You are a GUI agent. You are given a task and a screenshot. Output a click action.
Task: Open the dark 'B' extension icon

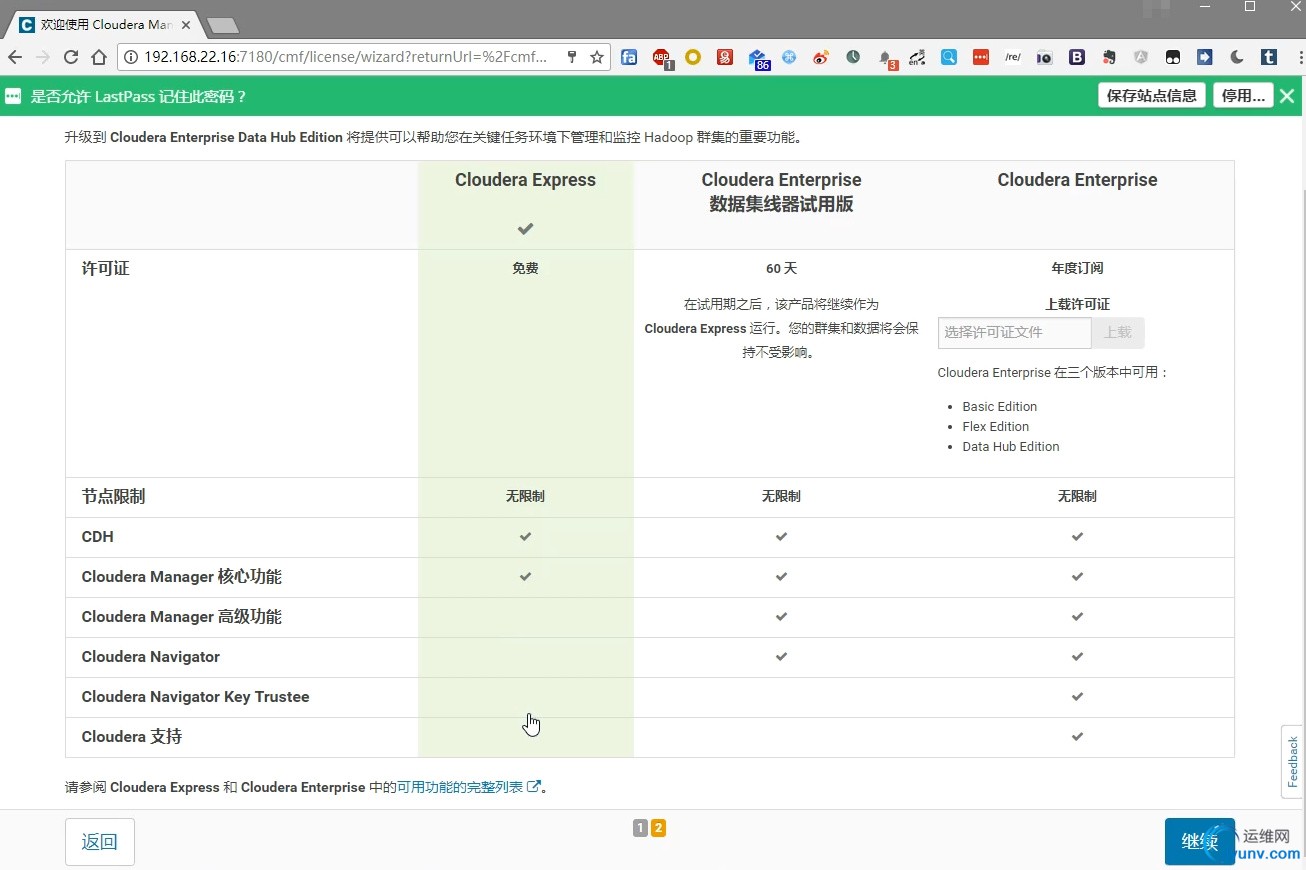pyautogui.click(x=1077, y=57)
